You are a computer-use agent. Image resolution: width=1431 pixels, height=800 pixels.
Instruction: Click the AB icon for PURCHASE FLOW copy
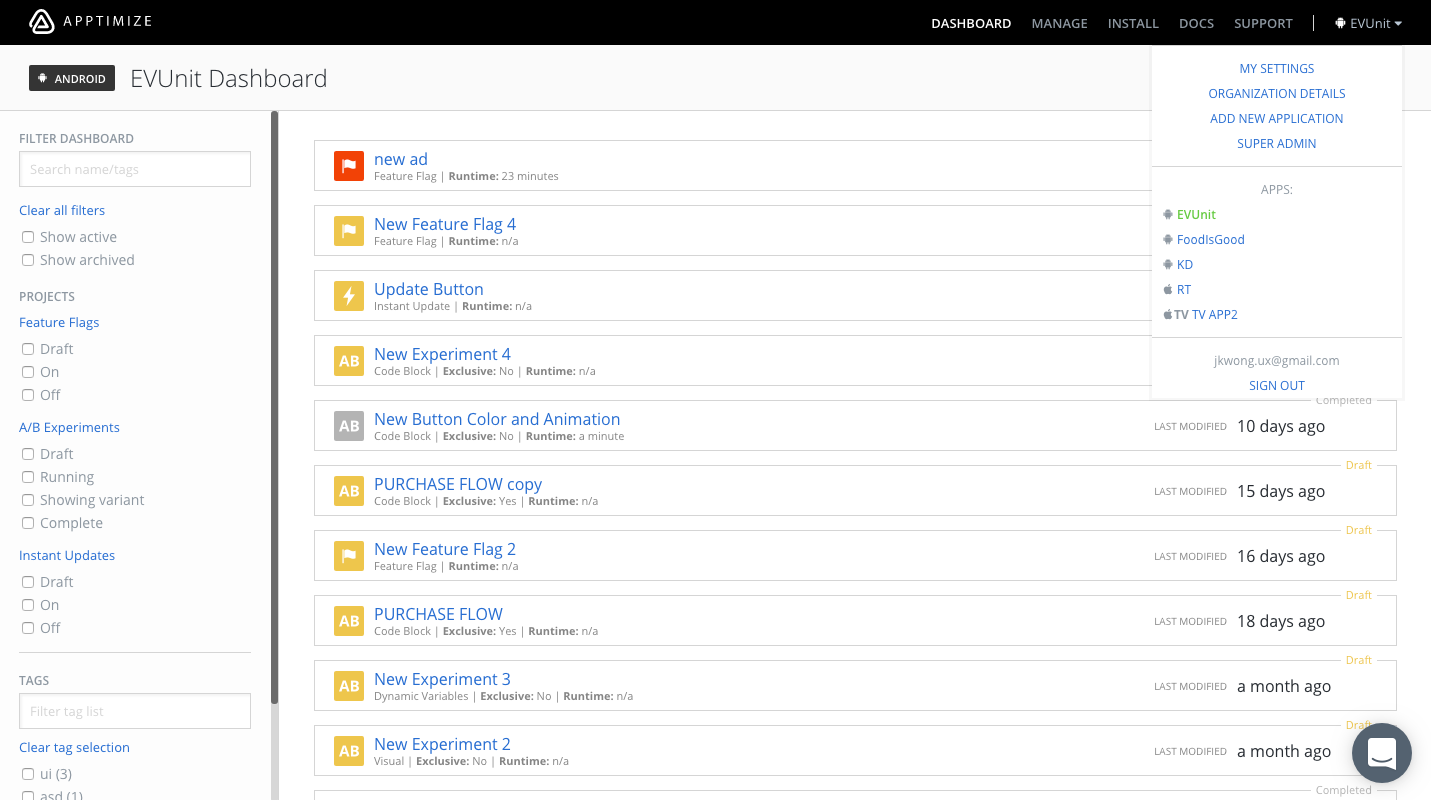coord(349,491)
